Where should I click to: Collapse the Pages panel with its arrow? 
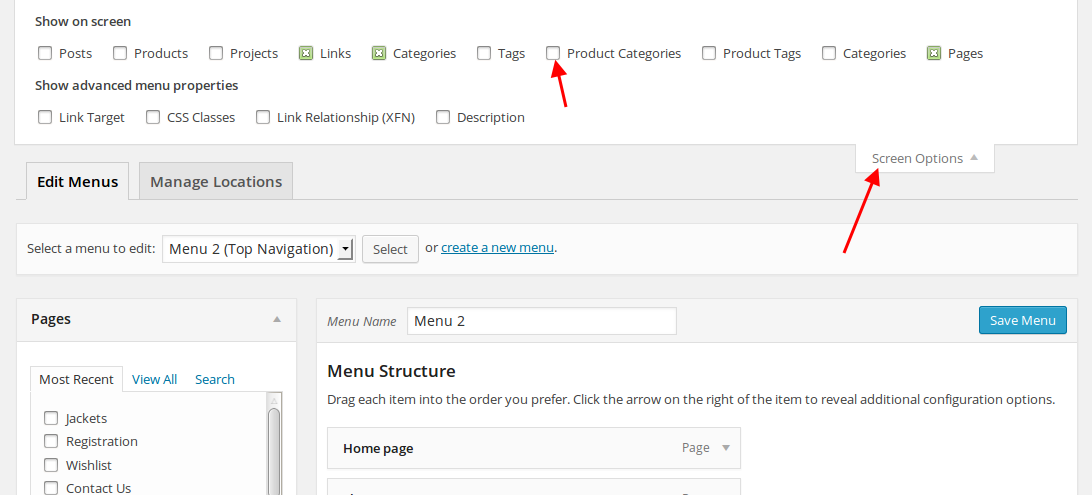(x=277, y=320)
